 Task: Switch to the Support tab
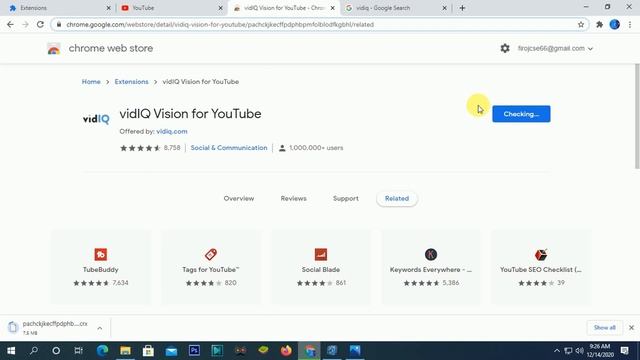point(346,198)
